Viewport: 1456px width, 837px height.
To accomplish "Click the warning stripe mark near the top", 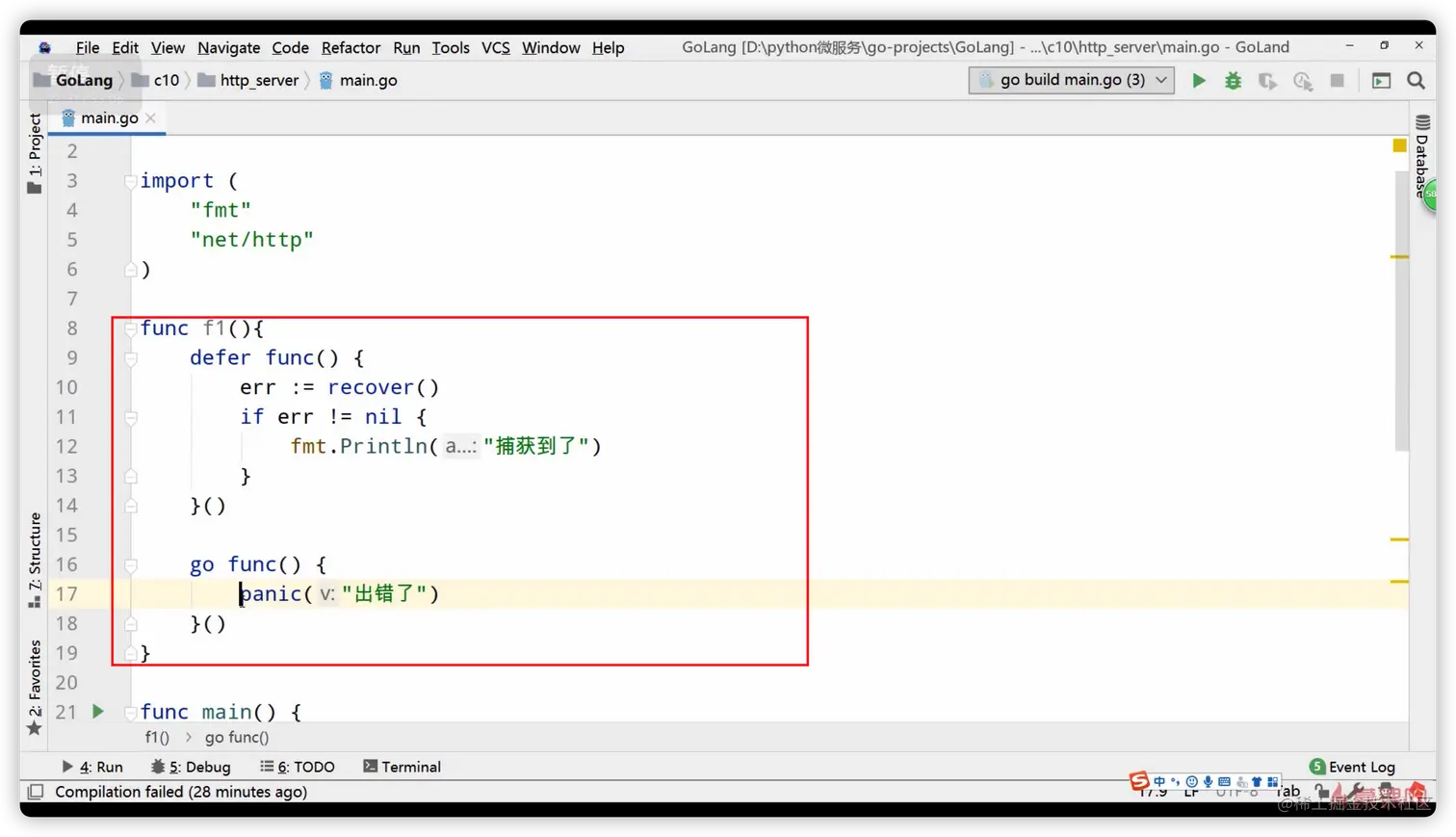I will click(1400, 257).
